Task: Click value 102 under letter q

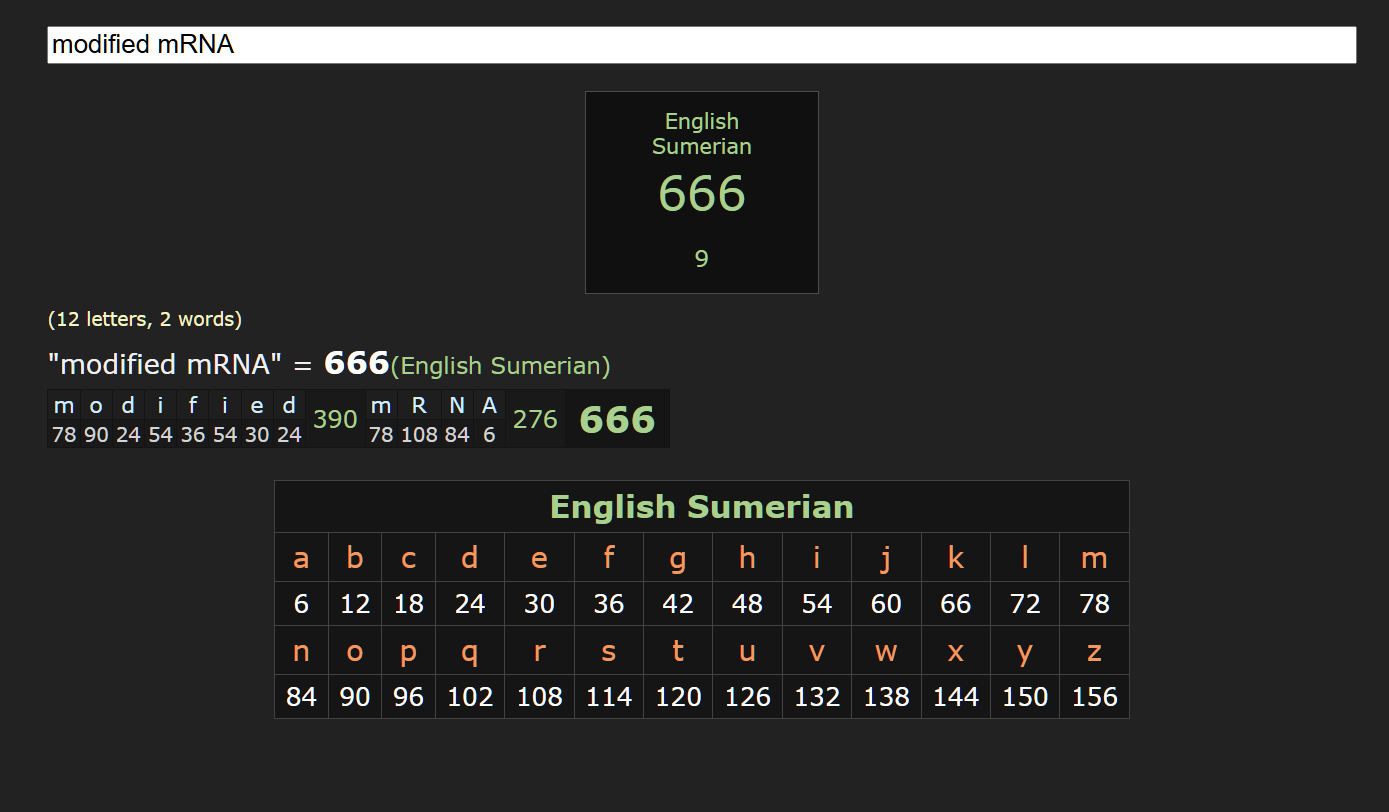Action: [470, 697]
